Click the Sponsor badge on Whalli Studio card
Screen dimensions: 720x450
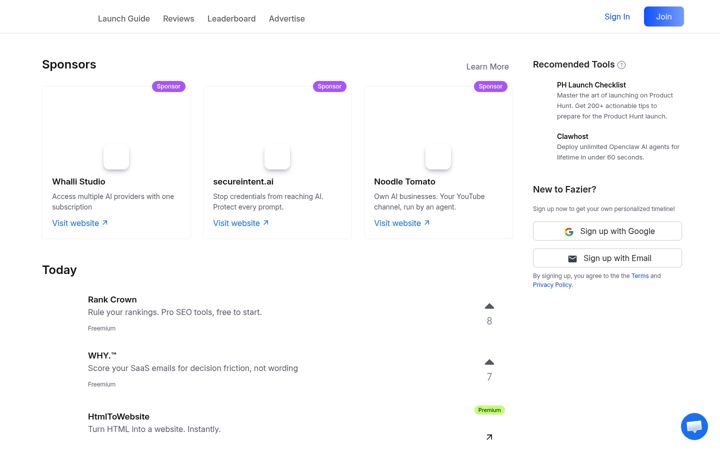[x=169, y=86]
